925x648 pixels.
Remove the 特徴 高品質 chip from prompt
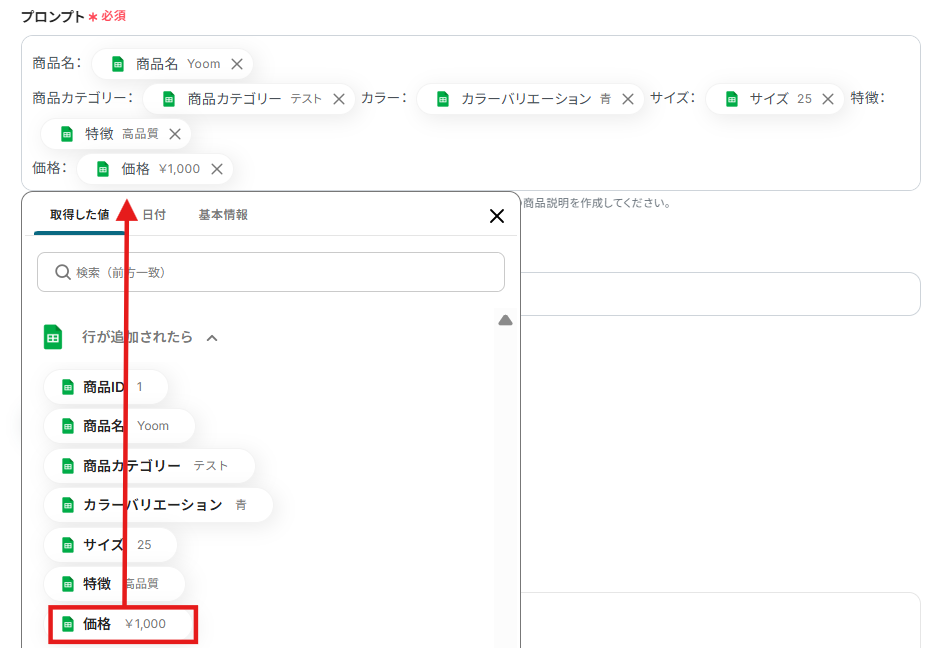[175, 134]
